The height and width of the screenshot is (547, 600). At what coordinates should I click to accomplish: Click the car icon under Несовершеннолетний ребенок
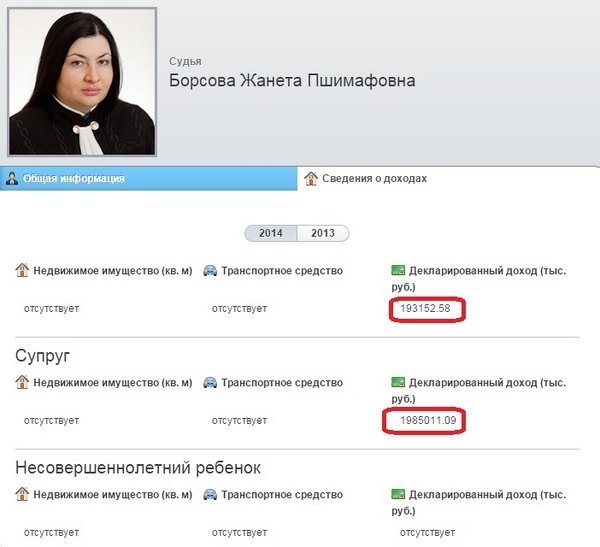210,495
